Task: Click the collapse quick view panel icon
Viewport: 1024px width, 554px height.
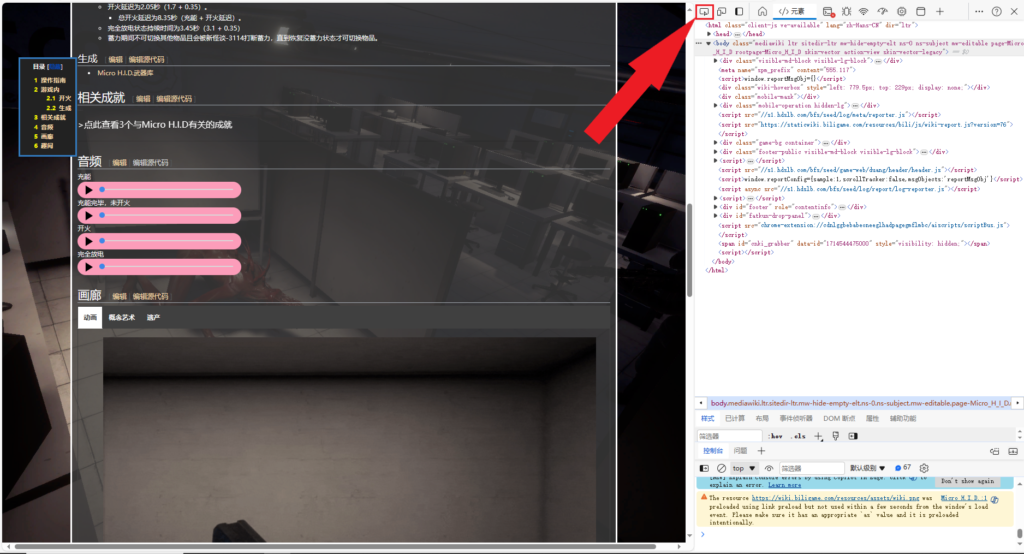Action: point(1013,451)
